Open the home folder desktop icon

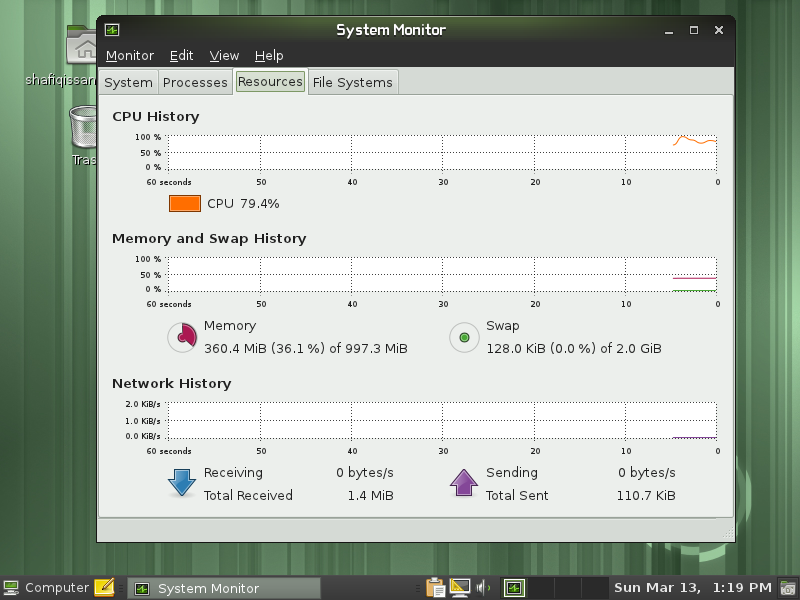click(x=82, y=45)
